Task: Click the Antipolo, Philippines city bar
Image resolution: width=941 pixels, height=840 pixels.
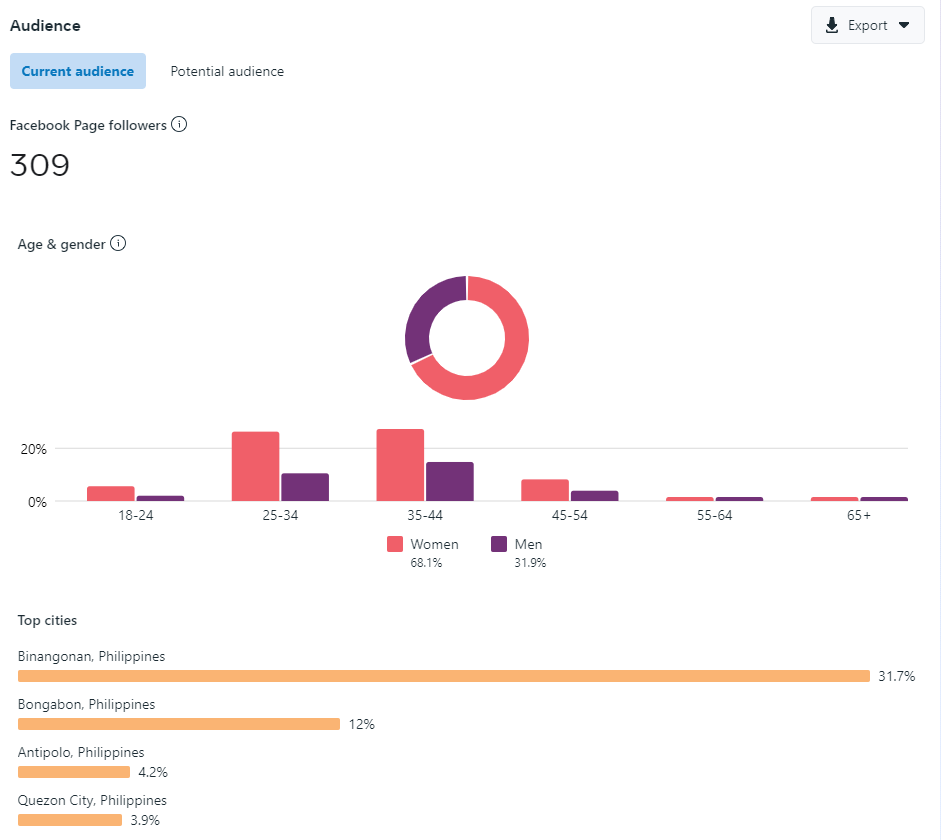Action: (x=74, y=772)
